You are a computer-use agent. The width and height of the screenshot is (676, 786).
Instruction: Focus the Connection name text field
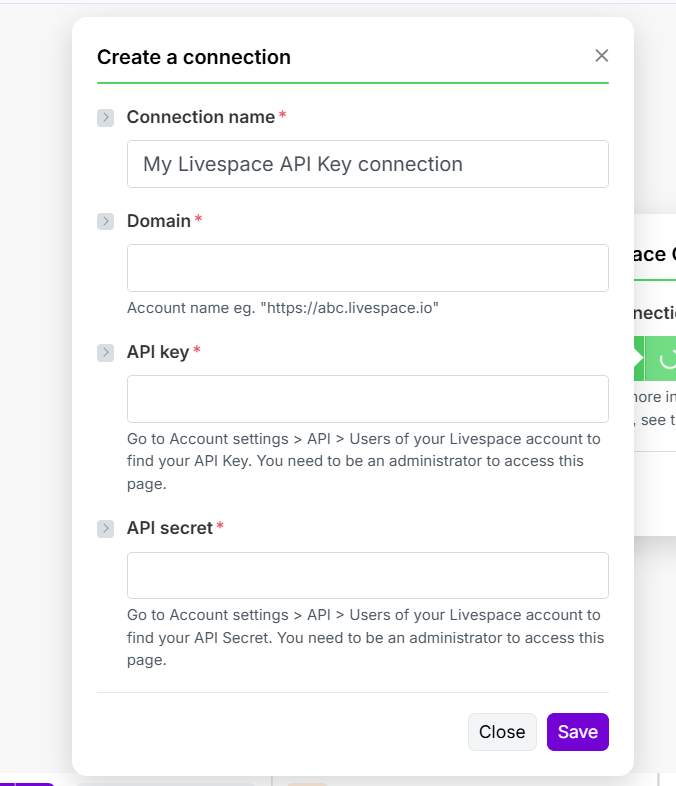coord(367,164)
